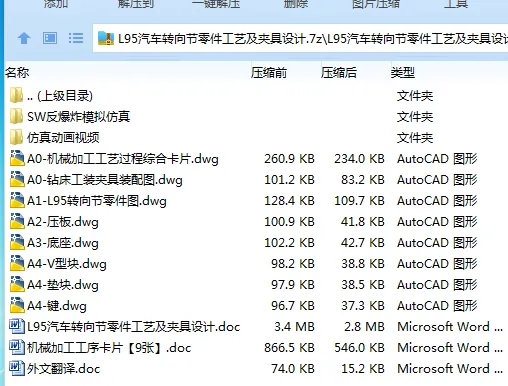Click the 102.2 KB size value
The image size is (508, 386).
click(x=289, y=243)
